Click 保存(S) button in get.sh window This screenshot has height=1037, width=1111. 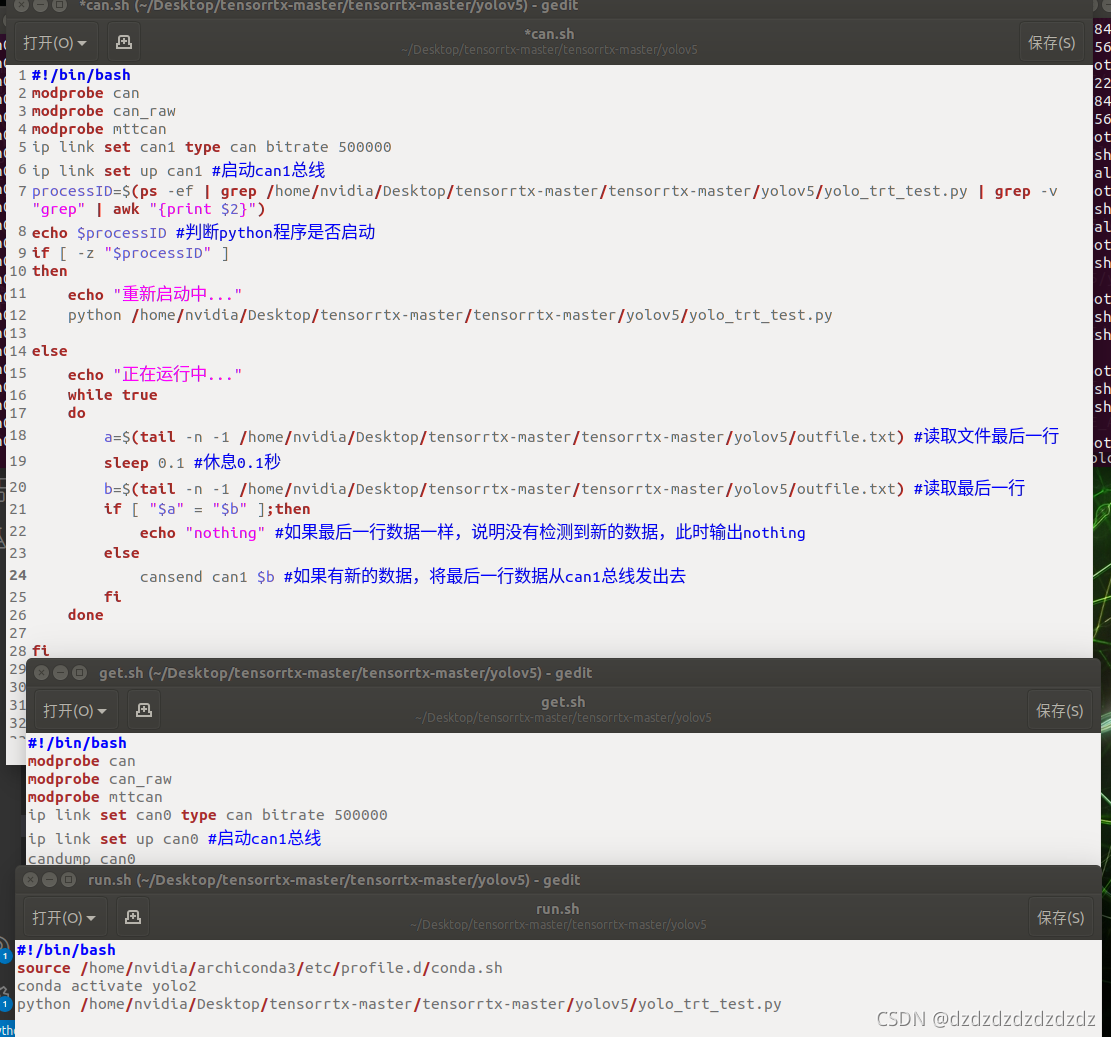1059,710
